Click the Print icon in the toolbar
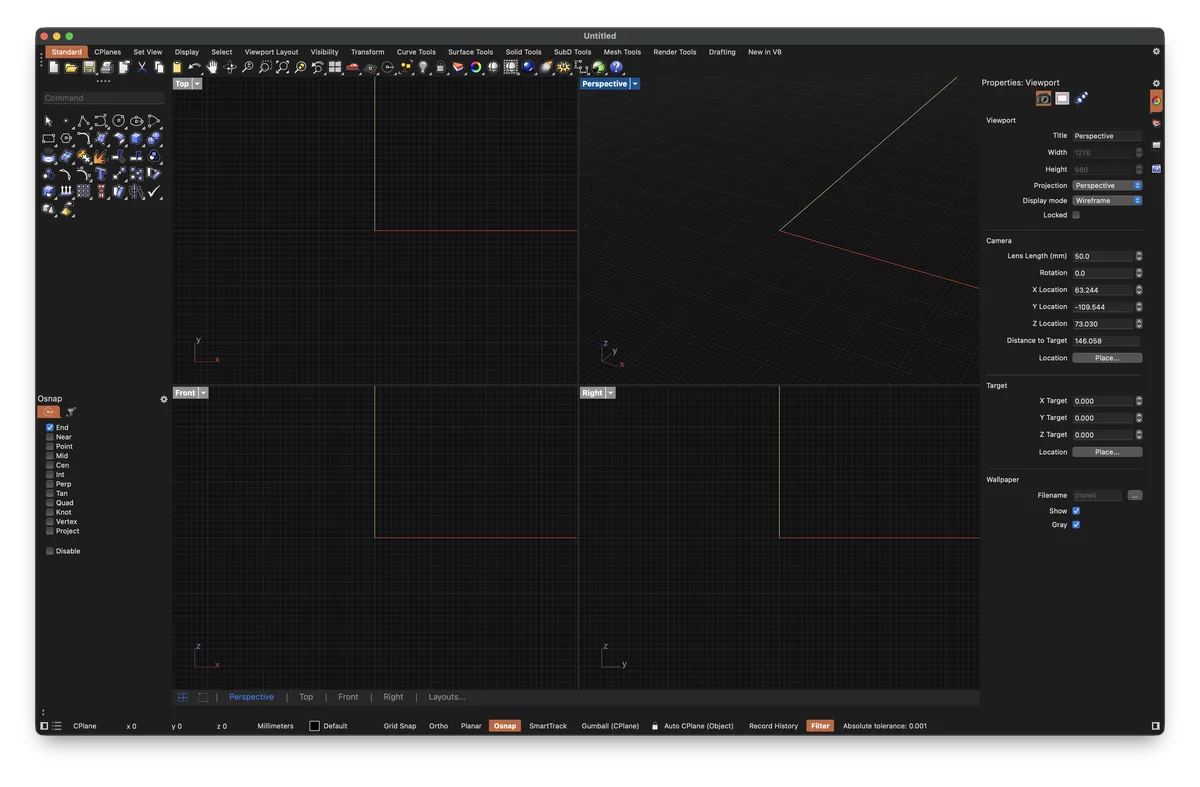The width and height of the screenshot is (1200, 787). [x=106, y=68]
